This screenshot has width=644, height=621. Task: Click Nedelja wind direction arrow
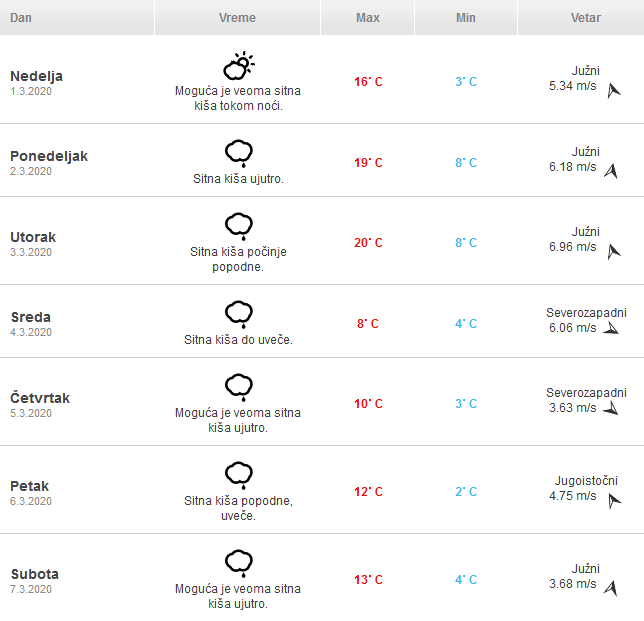pos(614,91)
